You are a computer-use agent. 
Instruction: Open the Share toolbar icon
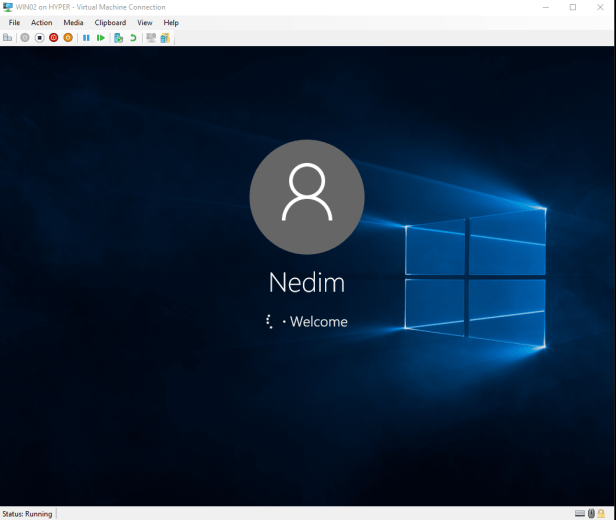click(165, 38)
